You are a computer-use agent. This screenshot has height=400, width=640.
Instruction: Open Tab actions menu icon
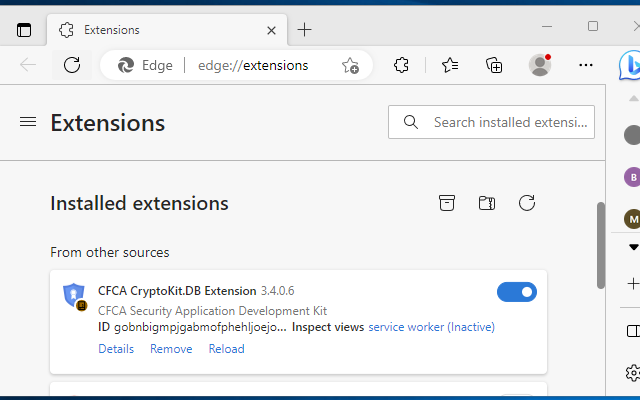point(24,29)
